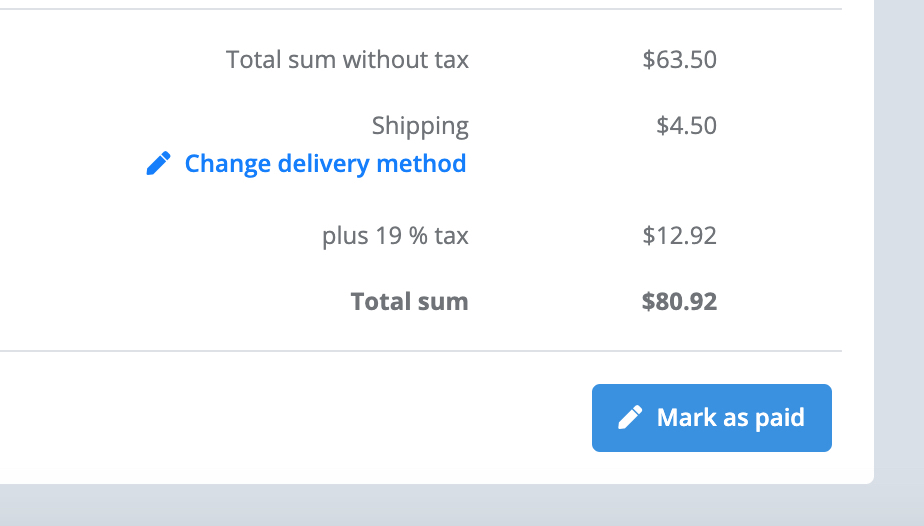This screenshot has height=526, width=924.
Task: Click the $12.92 tax amount
Action: click(x=679, y=236)
